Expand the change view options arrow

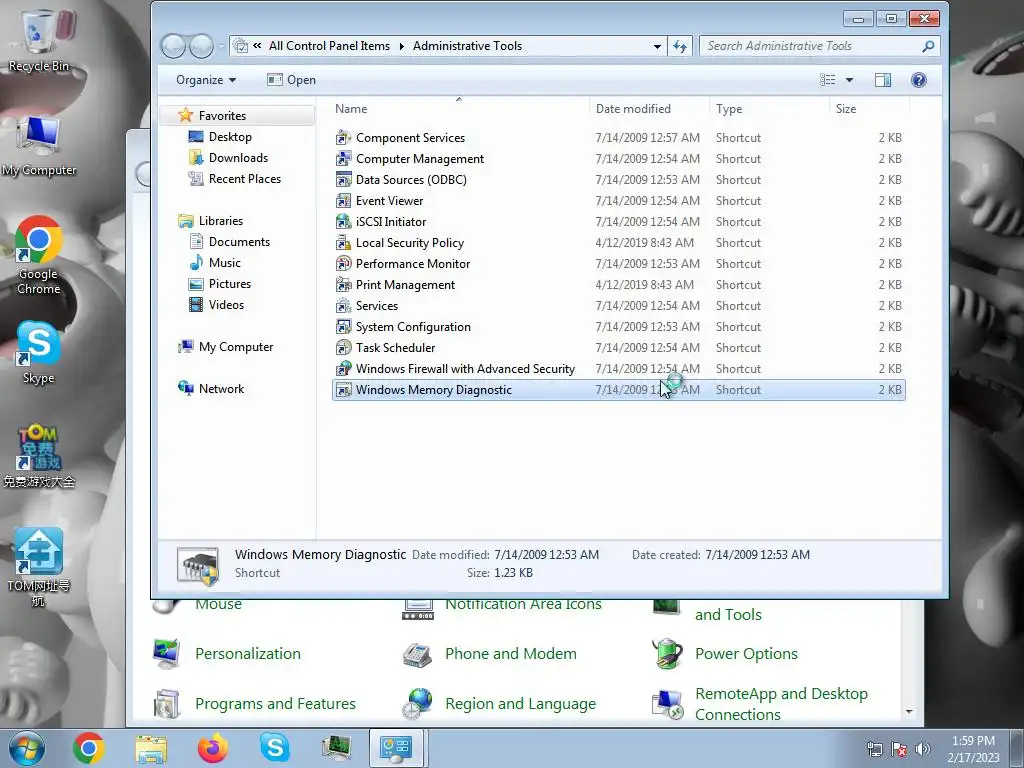click(849, 80)
